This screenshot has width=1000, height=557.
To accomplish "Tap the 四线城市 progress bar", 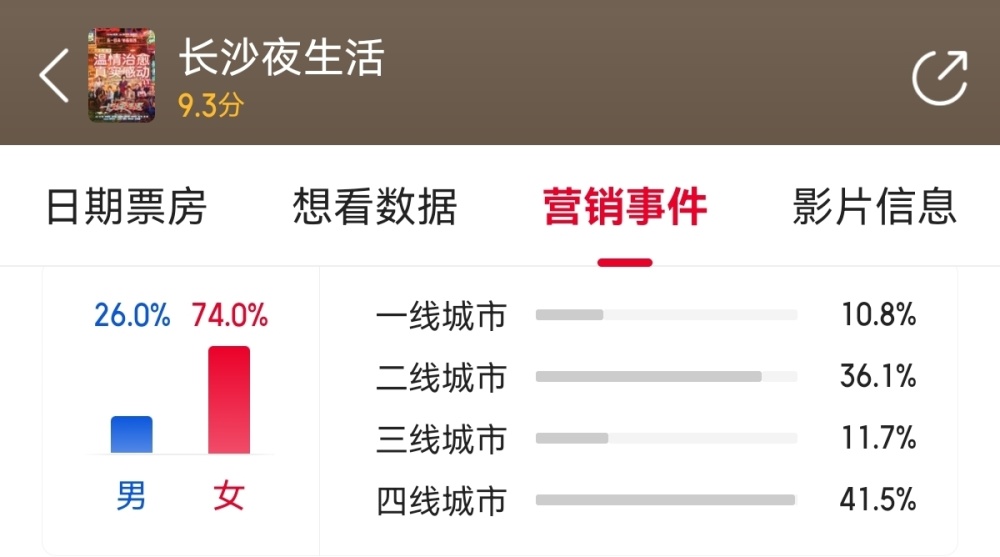I will 666,500.
